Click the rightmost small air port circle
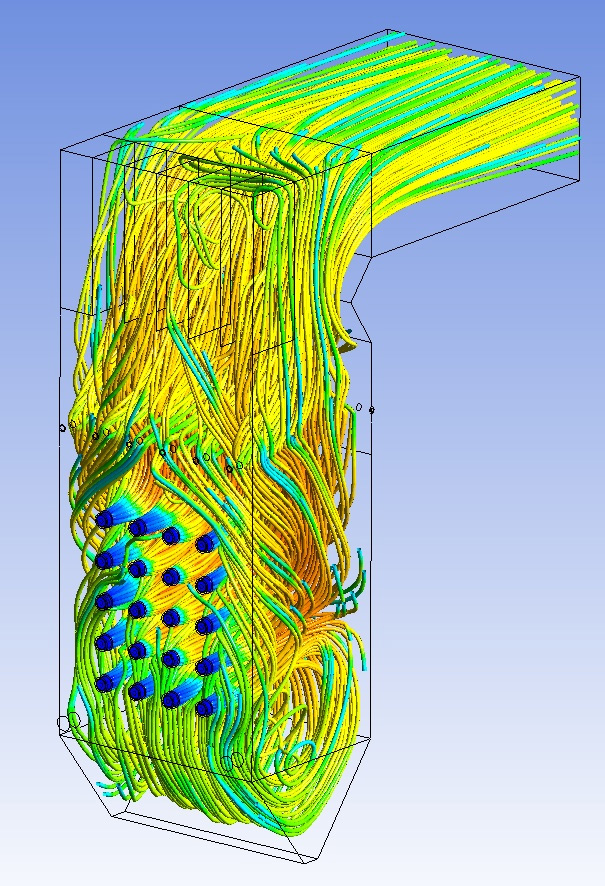605x886 pixels. [372, 410]
